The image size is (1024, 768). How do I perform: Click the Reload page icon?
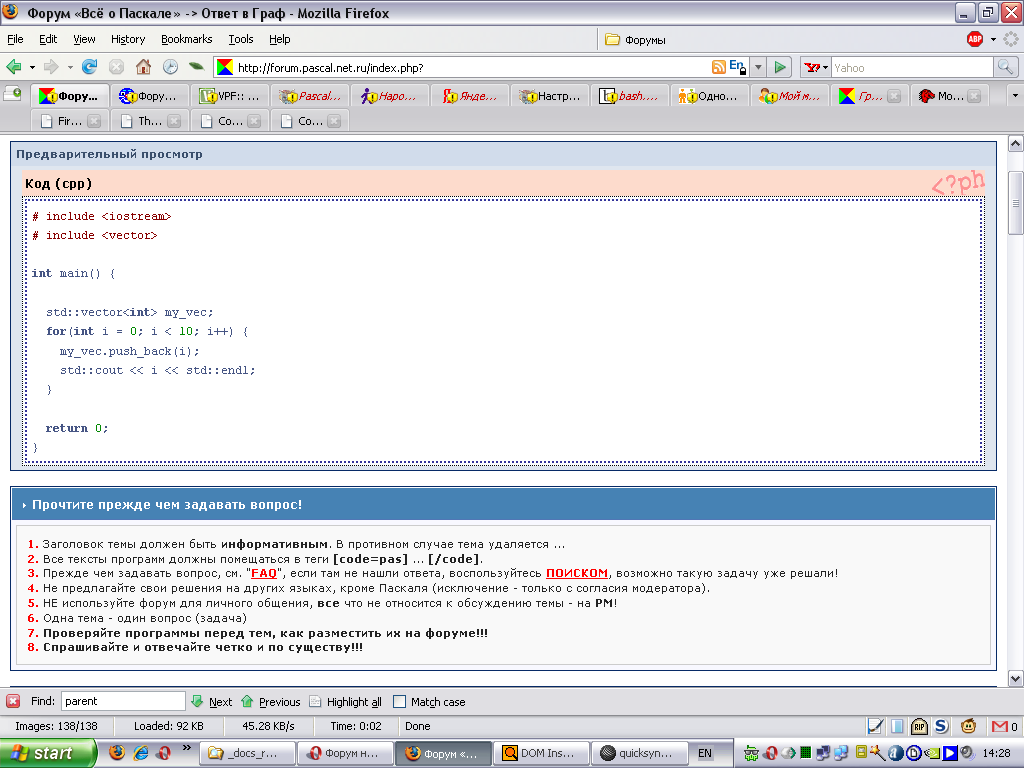(x=89, y=67)
